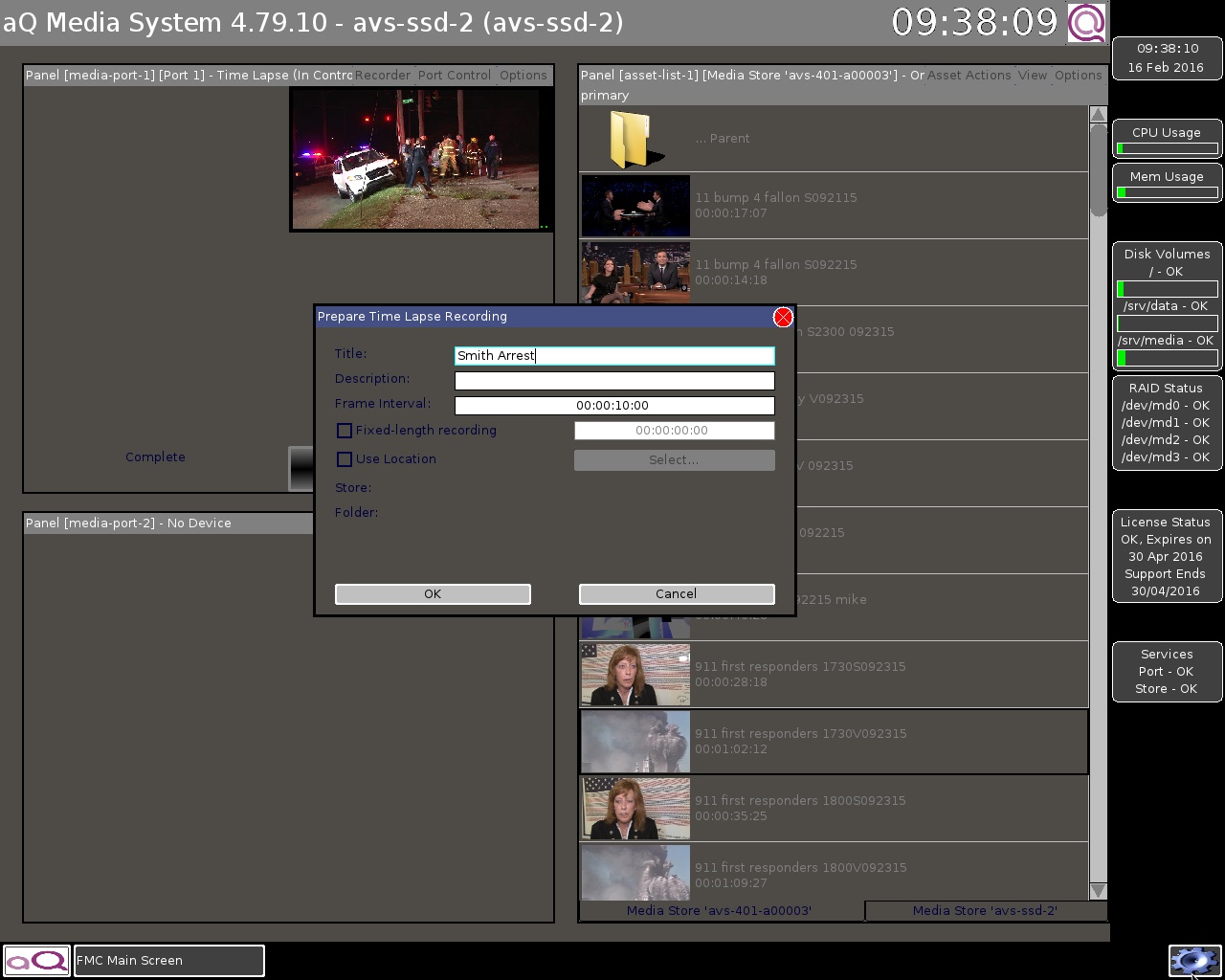
Task: Click the License Status panel
Action: [1167, 557]
